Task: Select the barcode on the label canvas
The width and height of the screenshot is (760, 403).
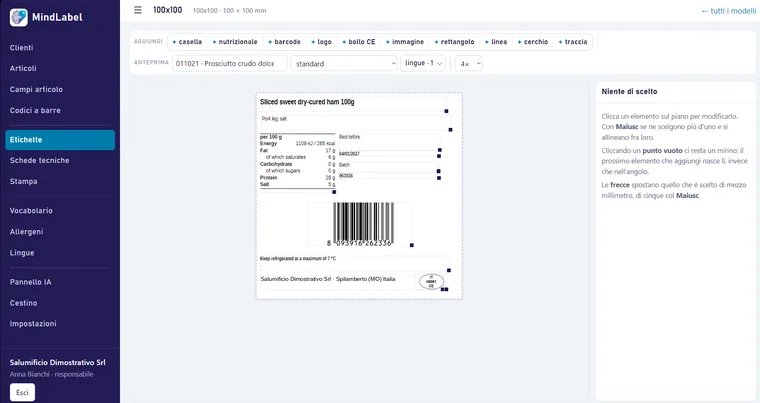Action: (x=360, y=224)
